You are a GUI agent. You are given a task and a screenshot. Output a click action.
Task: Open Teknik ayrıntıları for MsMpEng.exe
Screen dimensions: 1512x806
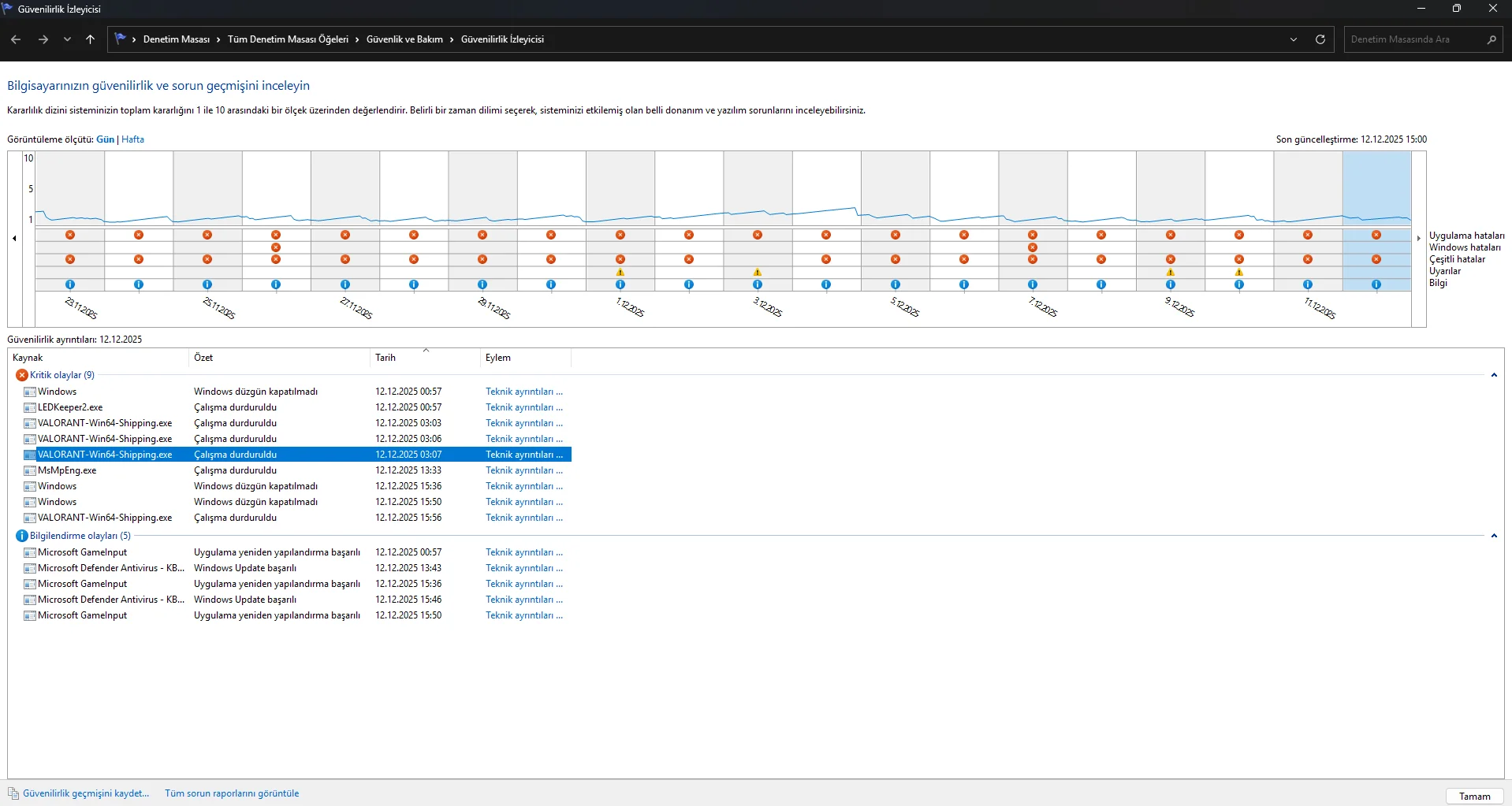click(524, 470)
